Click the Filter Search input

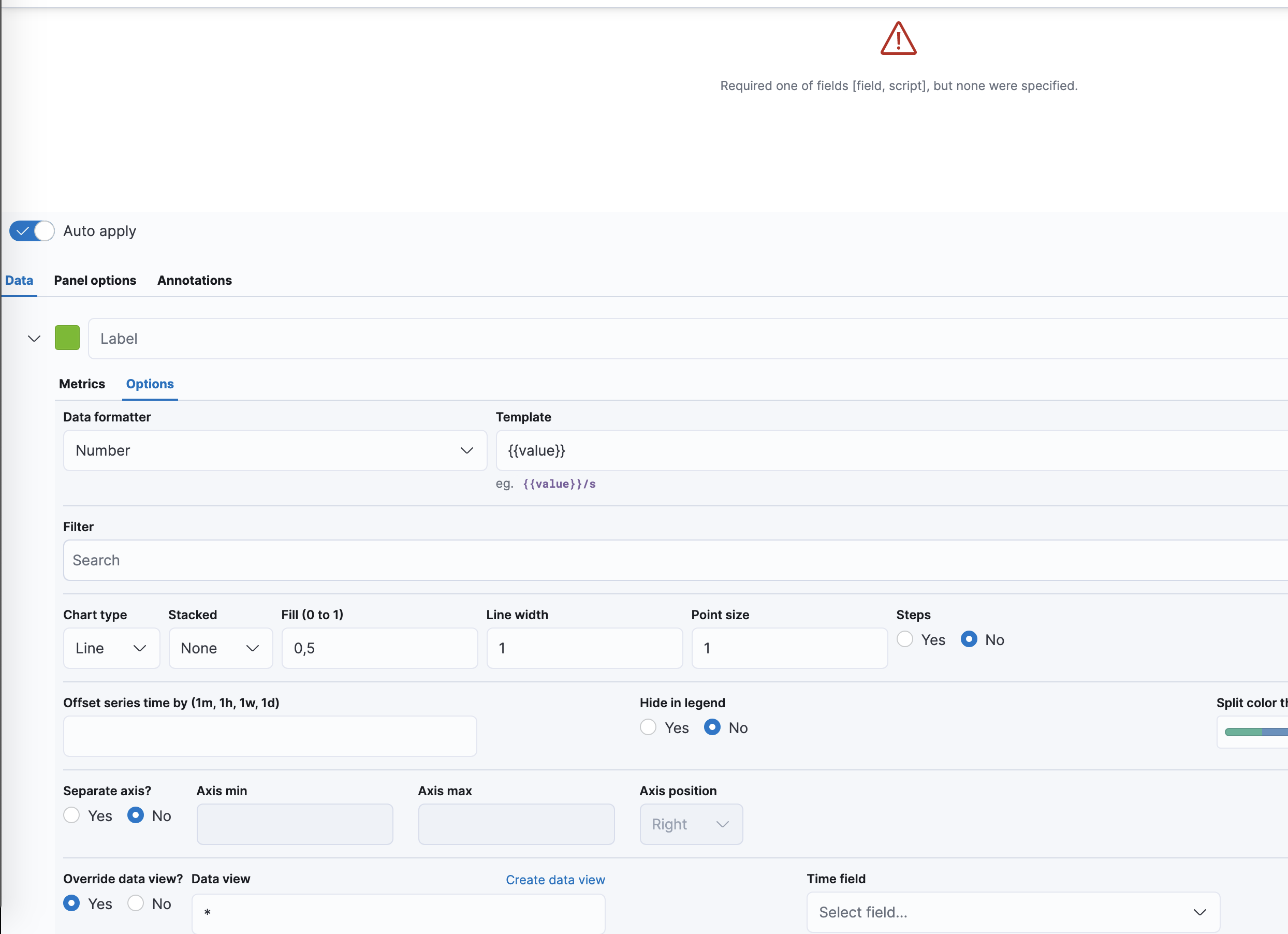[675, 560]
